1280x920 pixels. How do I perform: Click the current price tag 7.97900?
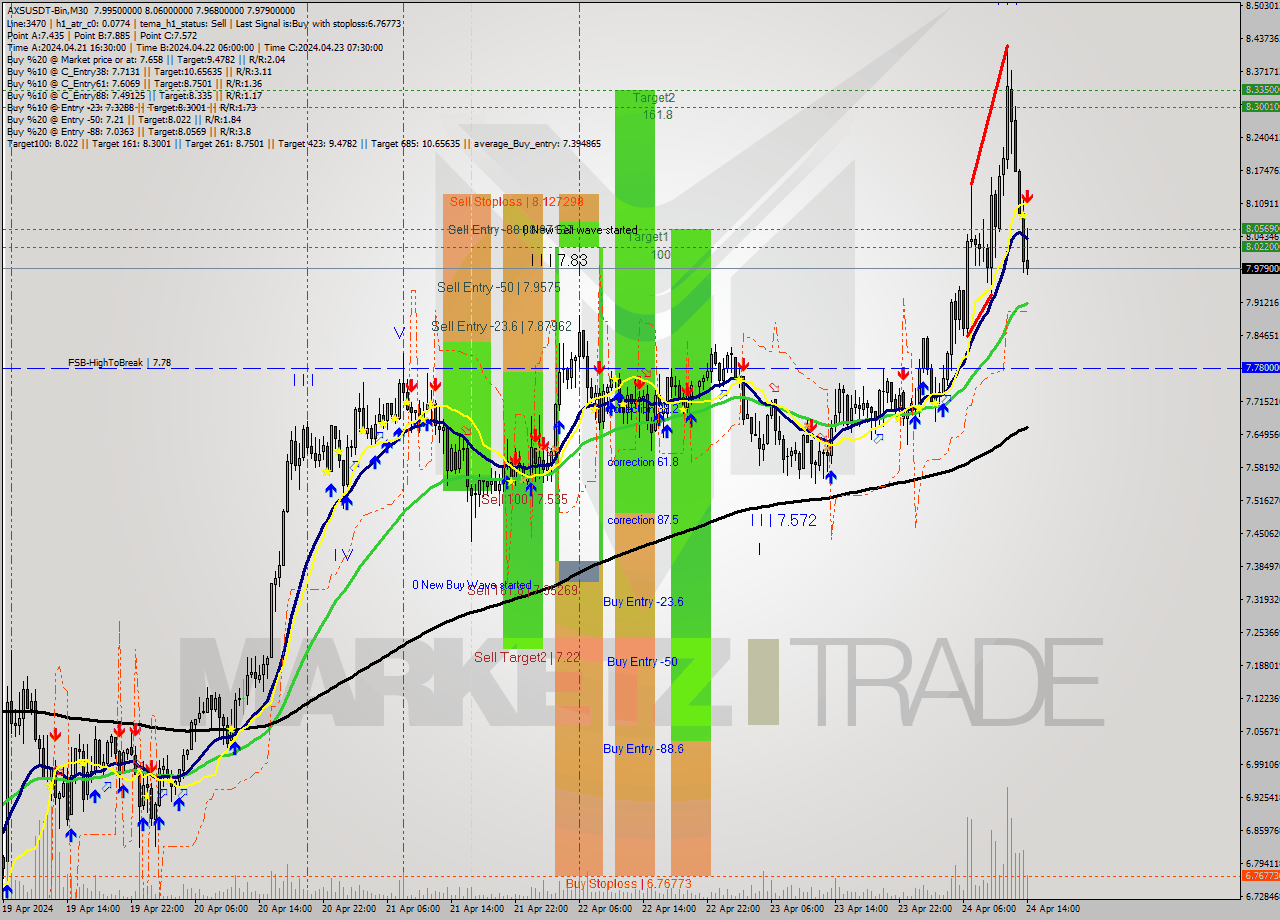click(1260, 268)
